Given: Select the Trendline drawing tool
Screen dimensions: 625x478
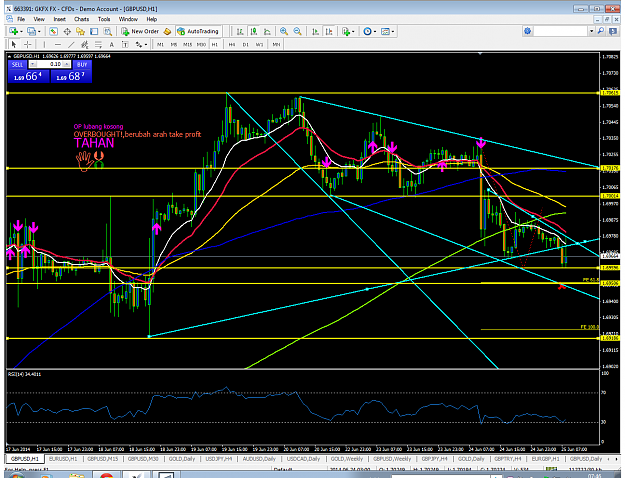Looking at the screenshot, I should click(x=71, y=44).
